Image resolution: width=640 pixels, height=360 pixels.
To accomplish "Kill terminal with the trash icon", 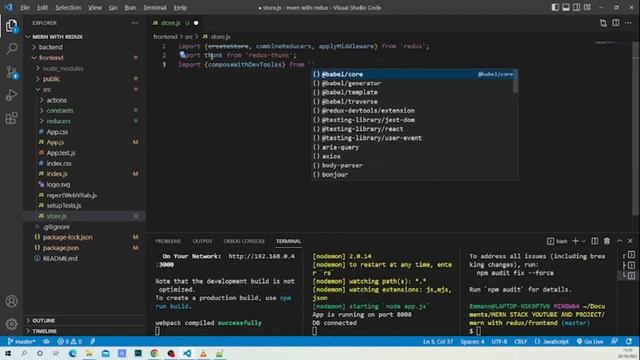I will (x=607, y=241).
